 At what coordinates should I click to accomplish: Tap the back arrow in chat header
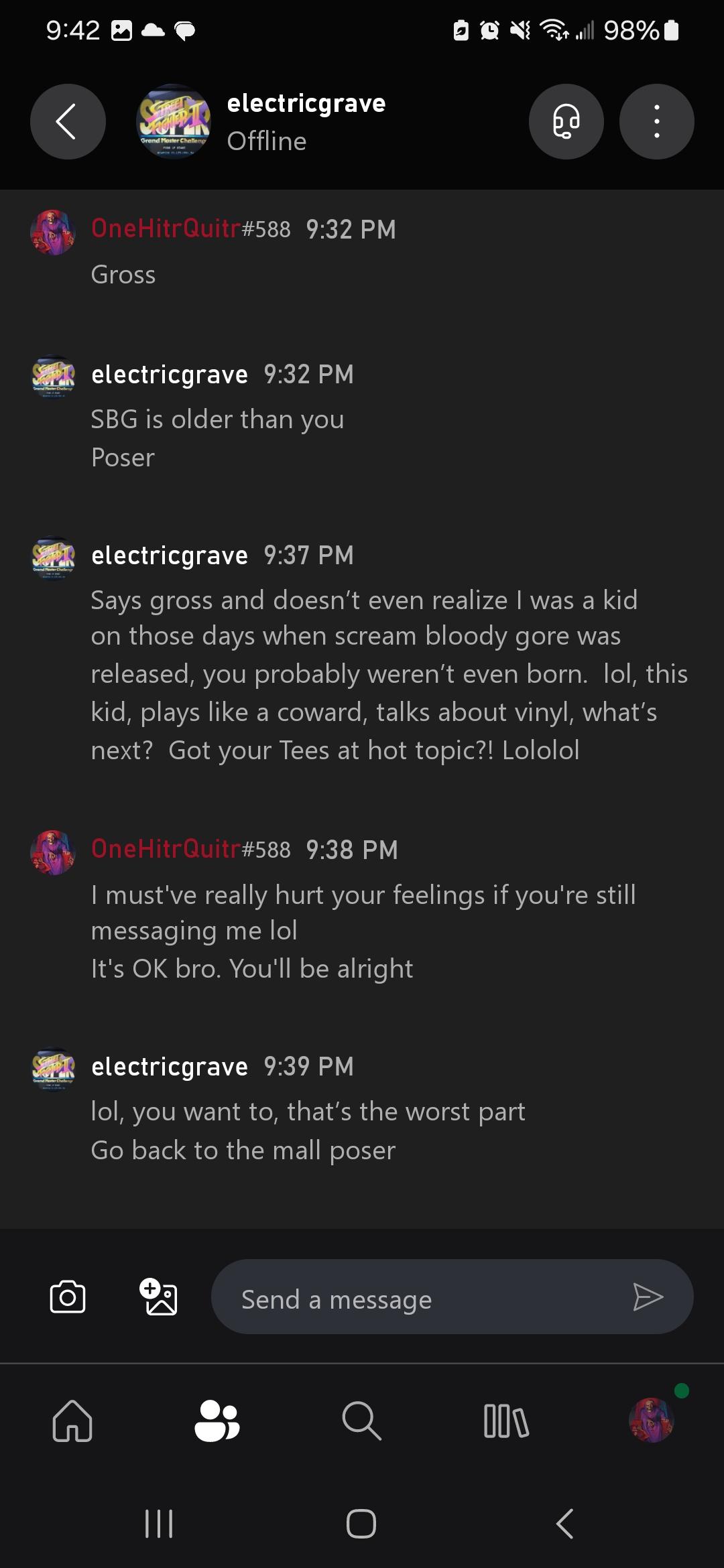coord(68,122)
